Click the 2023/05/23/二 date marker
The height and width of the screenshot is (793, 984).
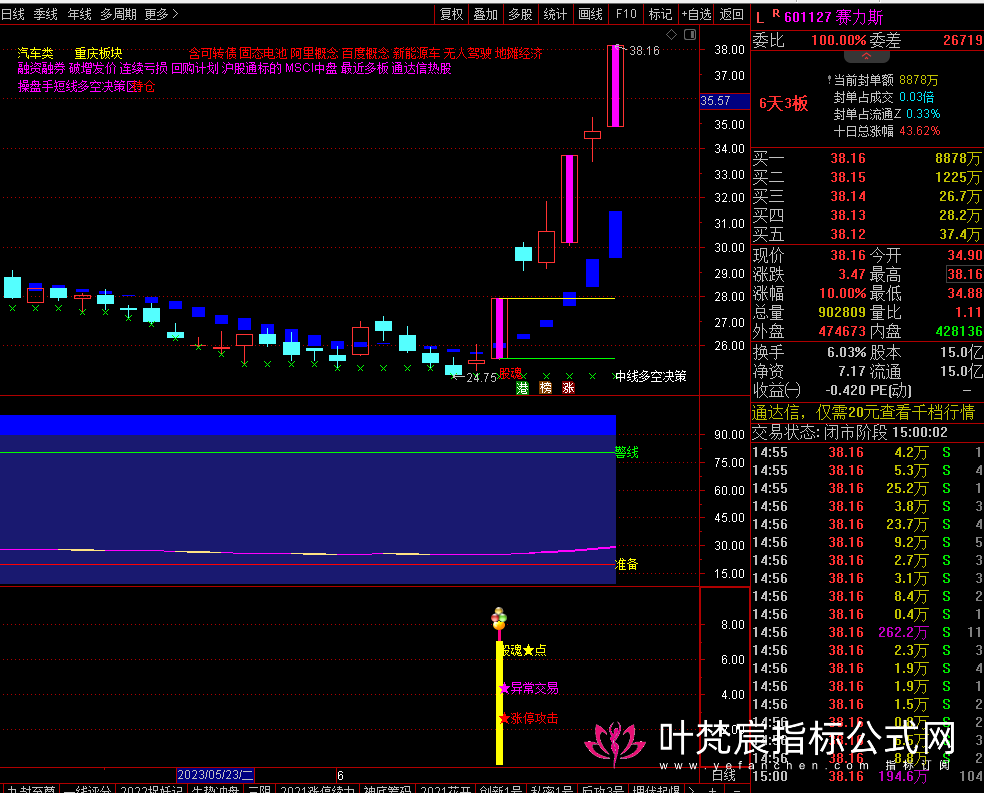[x=215, y=775]
